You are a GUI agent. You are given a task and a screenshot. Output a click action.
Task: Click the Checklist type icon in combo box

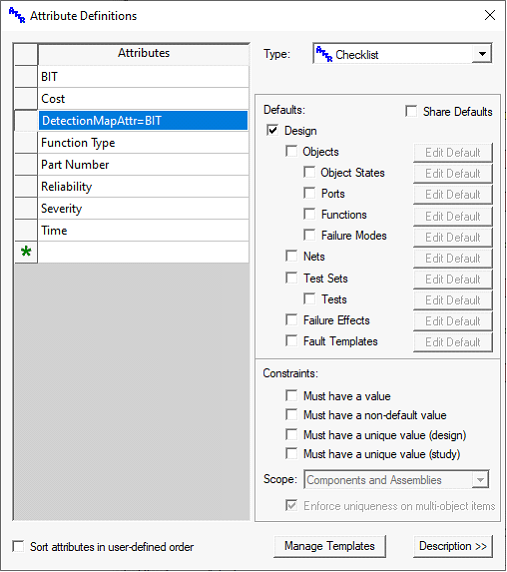pos(324,54)
